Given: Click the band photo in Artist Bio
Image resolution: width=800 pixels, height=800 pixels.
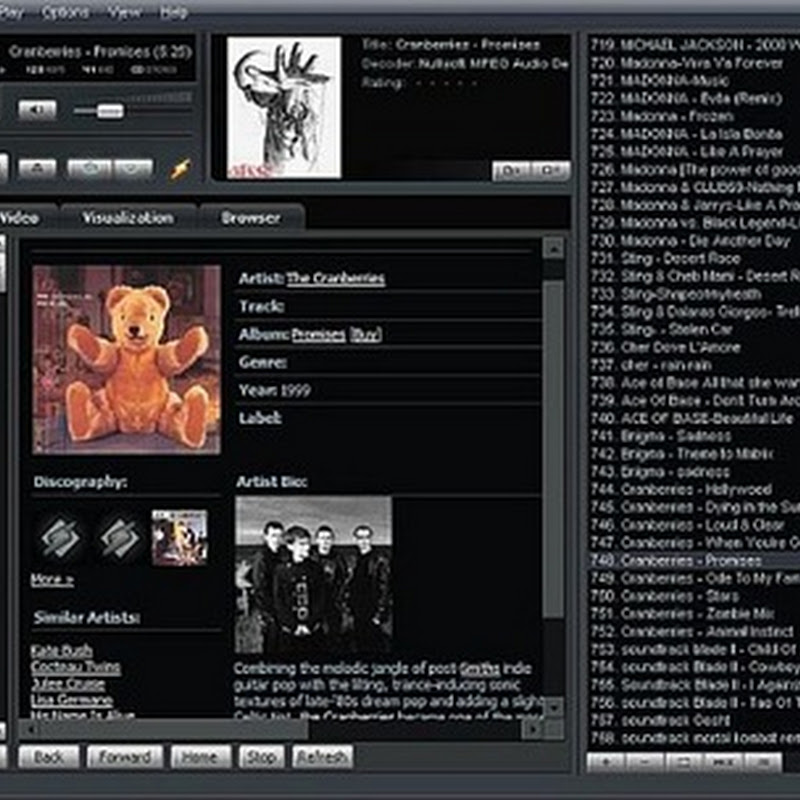Looking at the screenshot, I should [313, 575].
